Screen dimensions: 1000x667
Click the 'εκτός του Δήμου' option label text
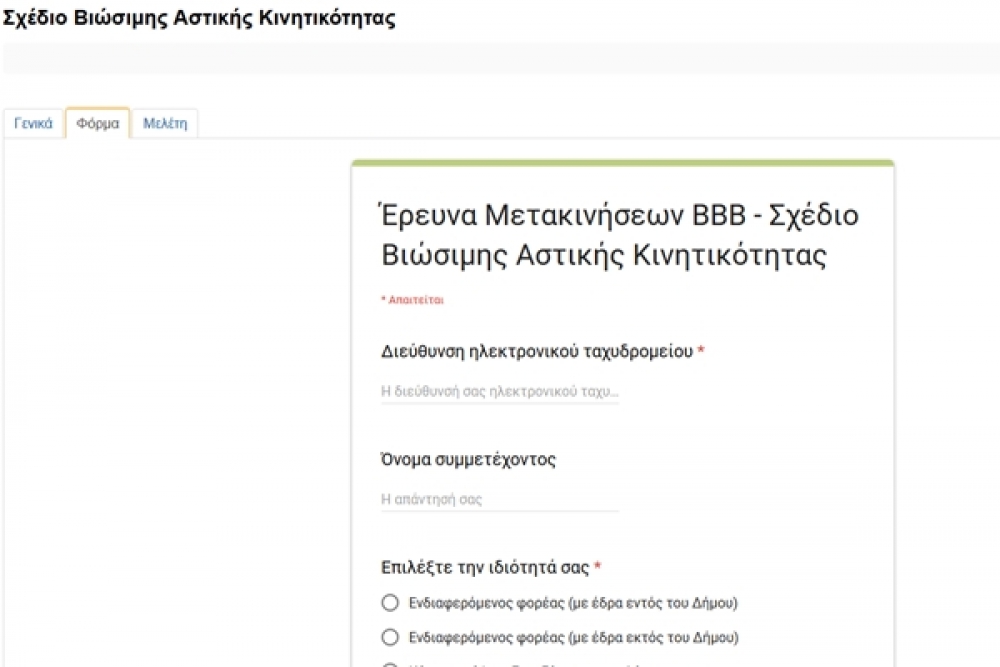pos(574,637)
